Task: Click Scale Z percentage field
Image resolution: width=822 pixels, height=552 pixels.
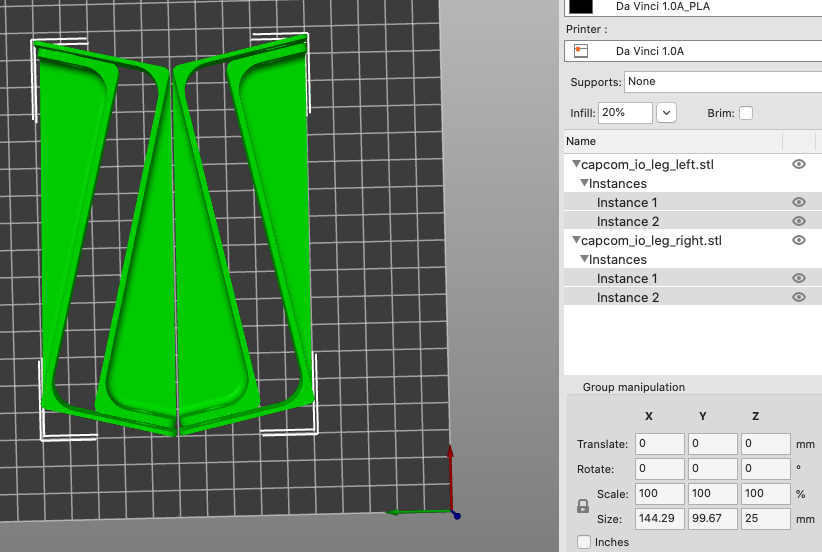Action: [765, 493]
